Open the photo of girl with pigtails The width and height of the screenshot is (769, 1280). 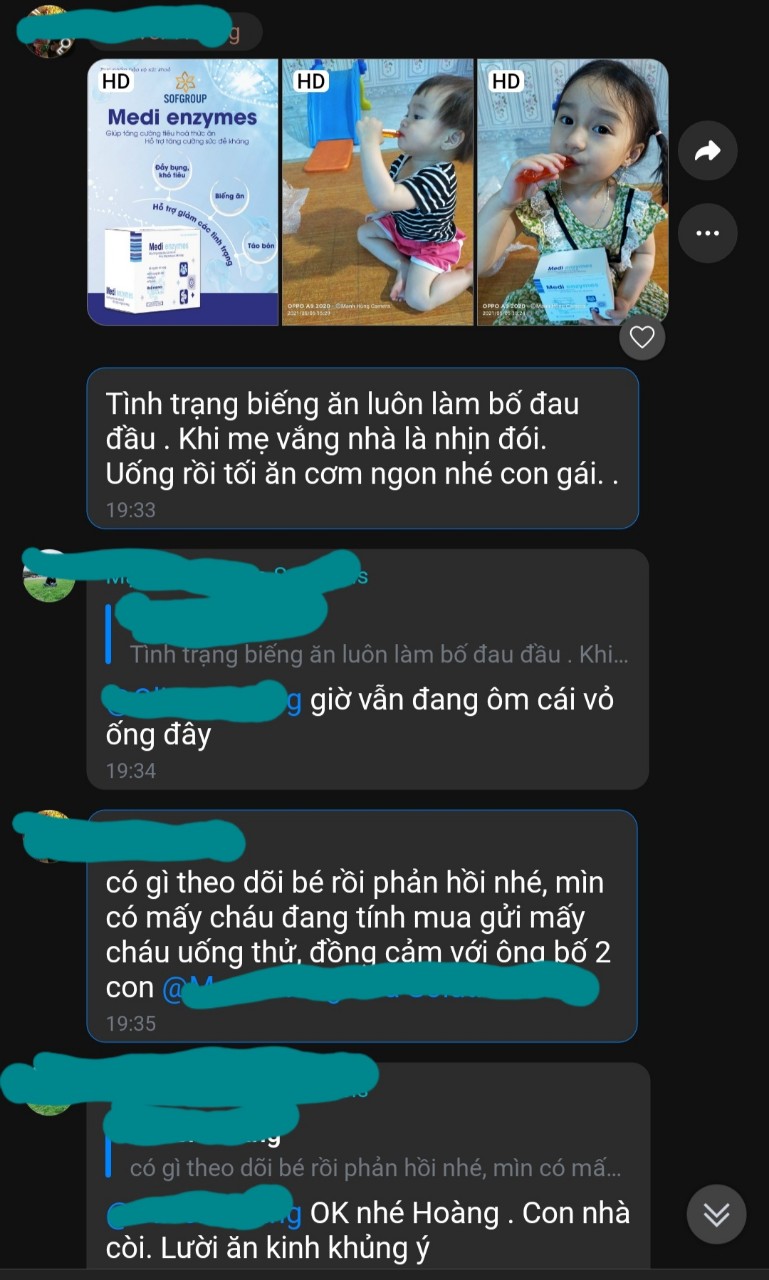pyautogui.click(x=573, y=192)
